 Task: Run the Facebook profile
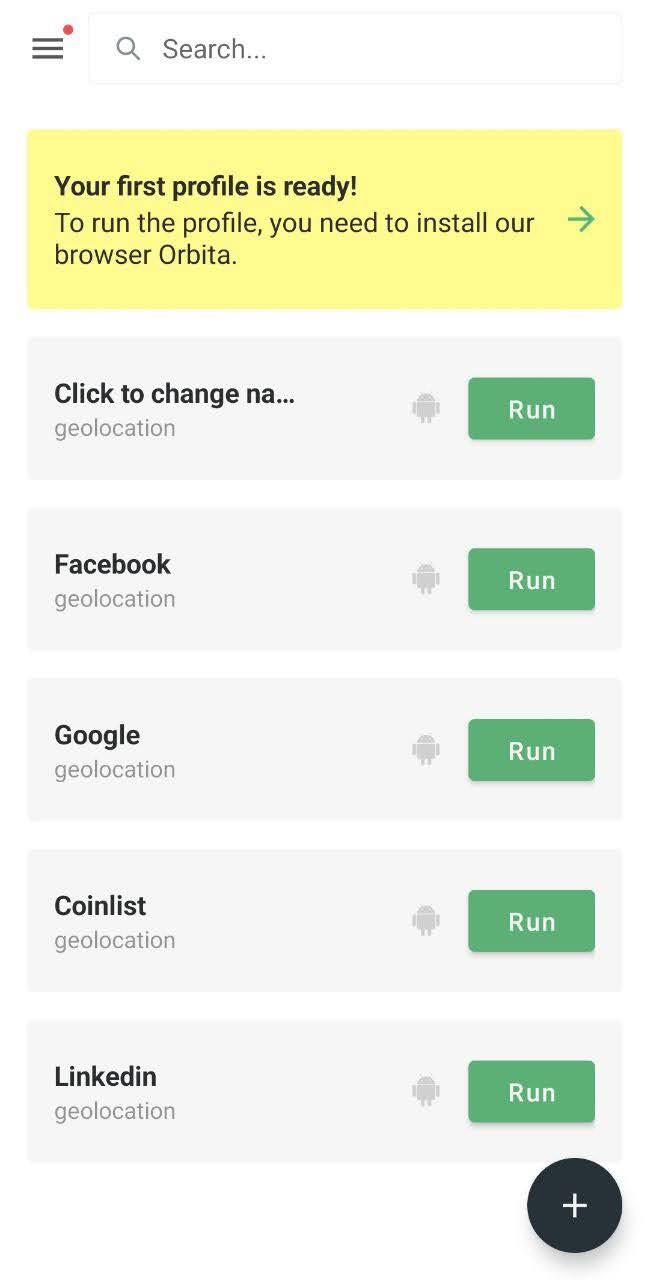click(531, 578)
